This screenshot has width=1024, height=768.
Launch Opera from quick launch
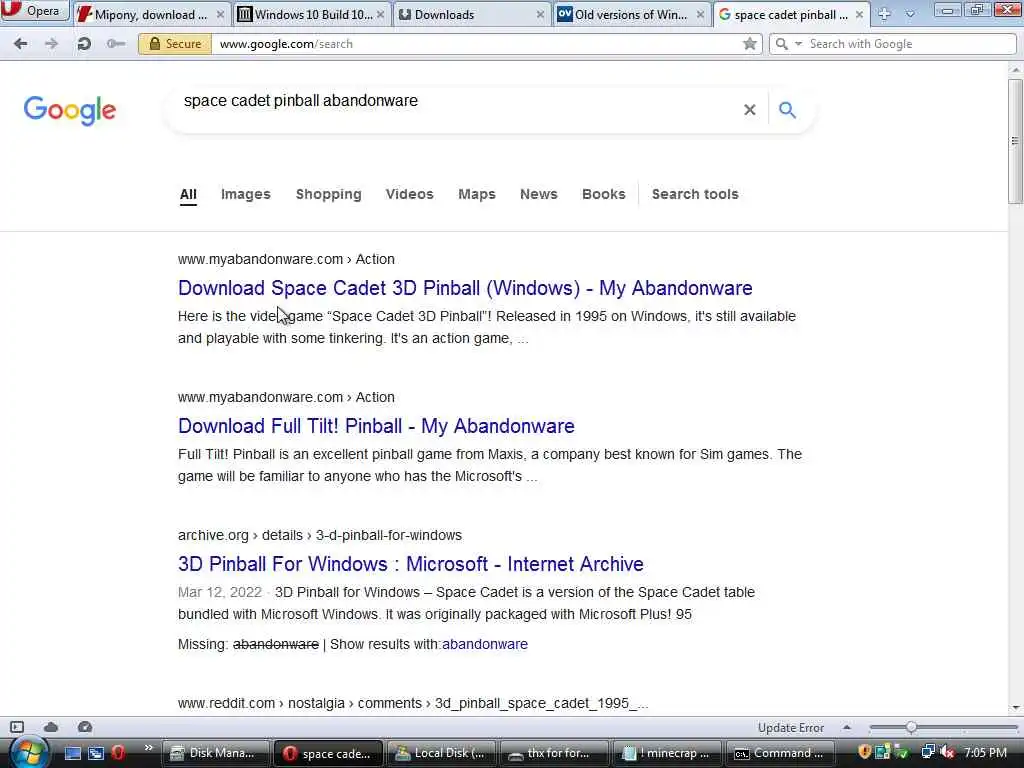click(118, 753)
